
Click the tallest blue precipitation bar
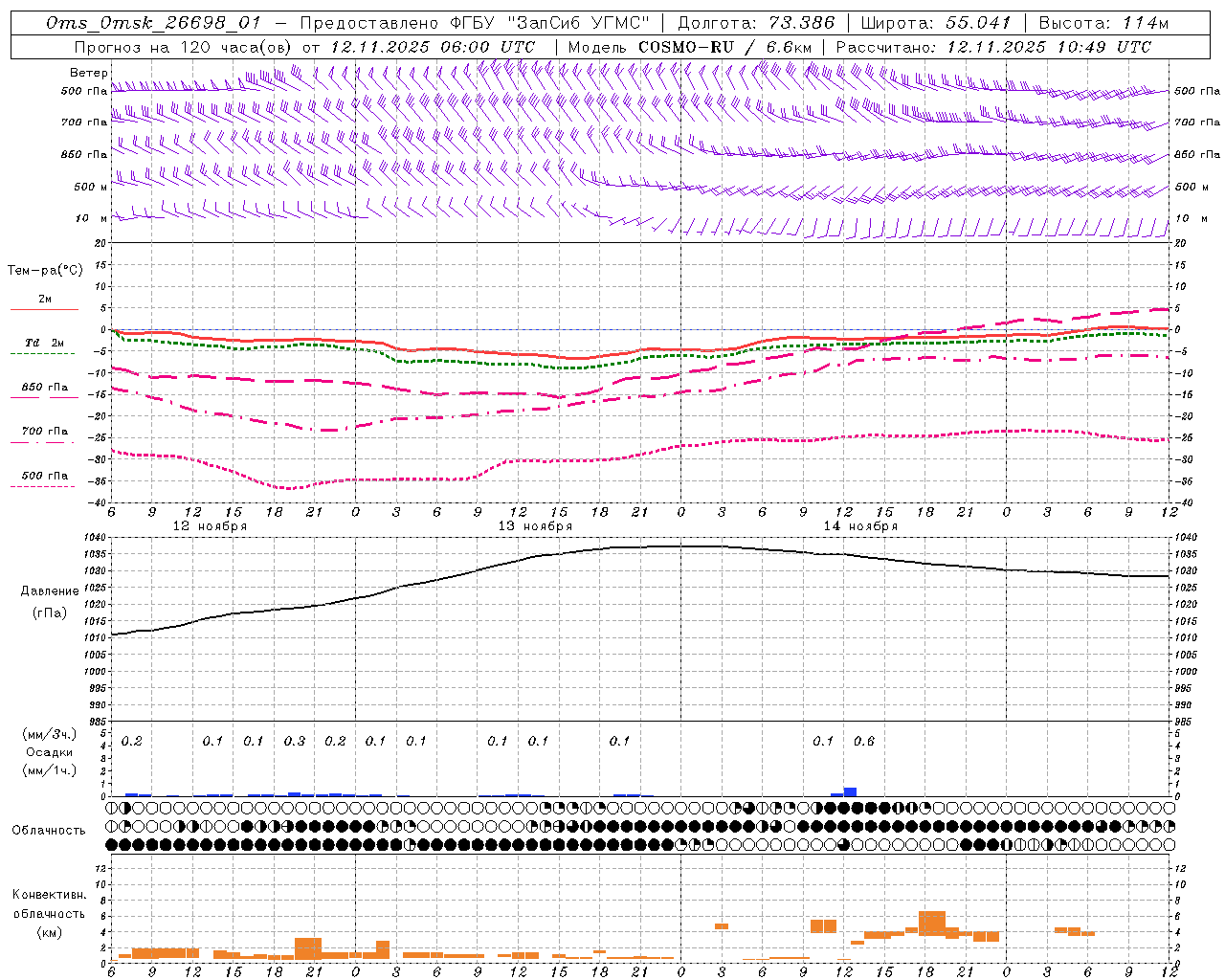(x=850, y=791)
